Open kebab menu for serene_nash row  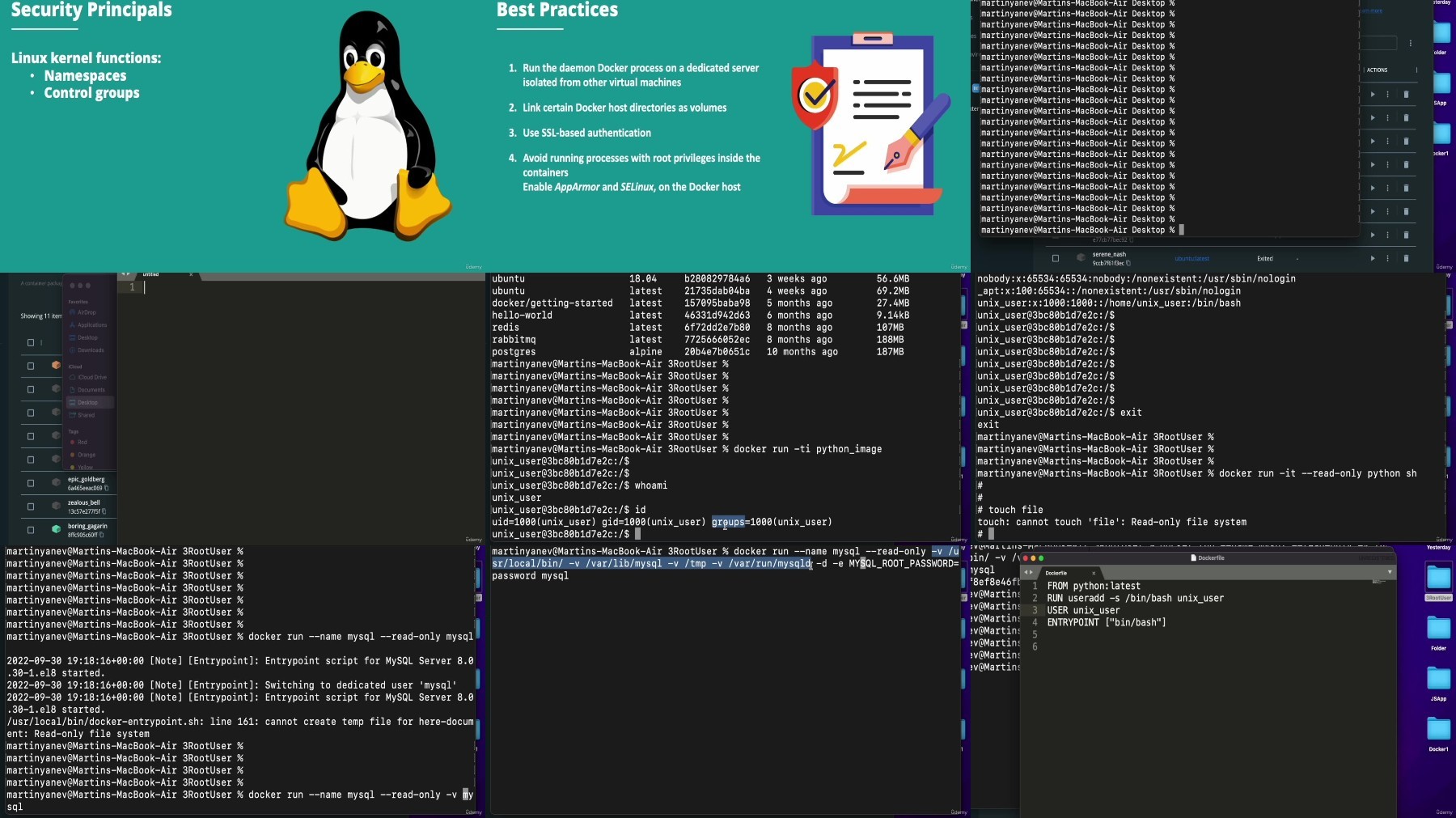click(x=1388, y=258)
